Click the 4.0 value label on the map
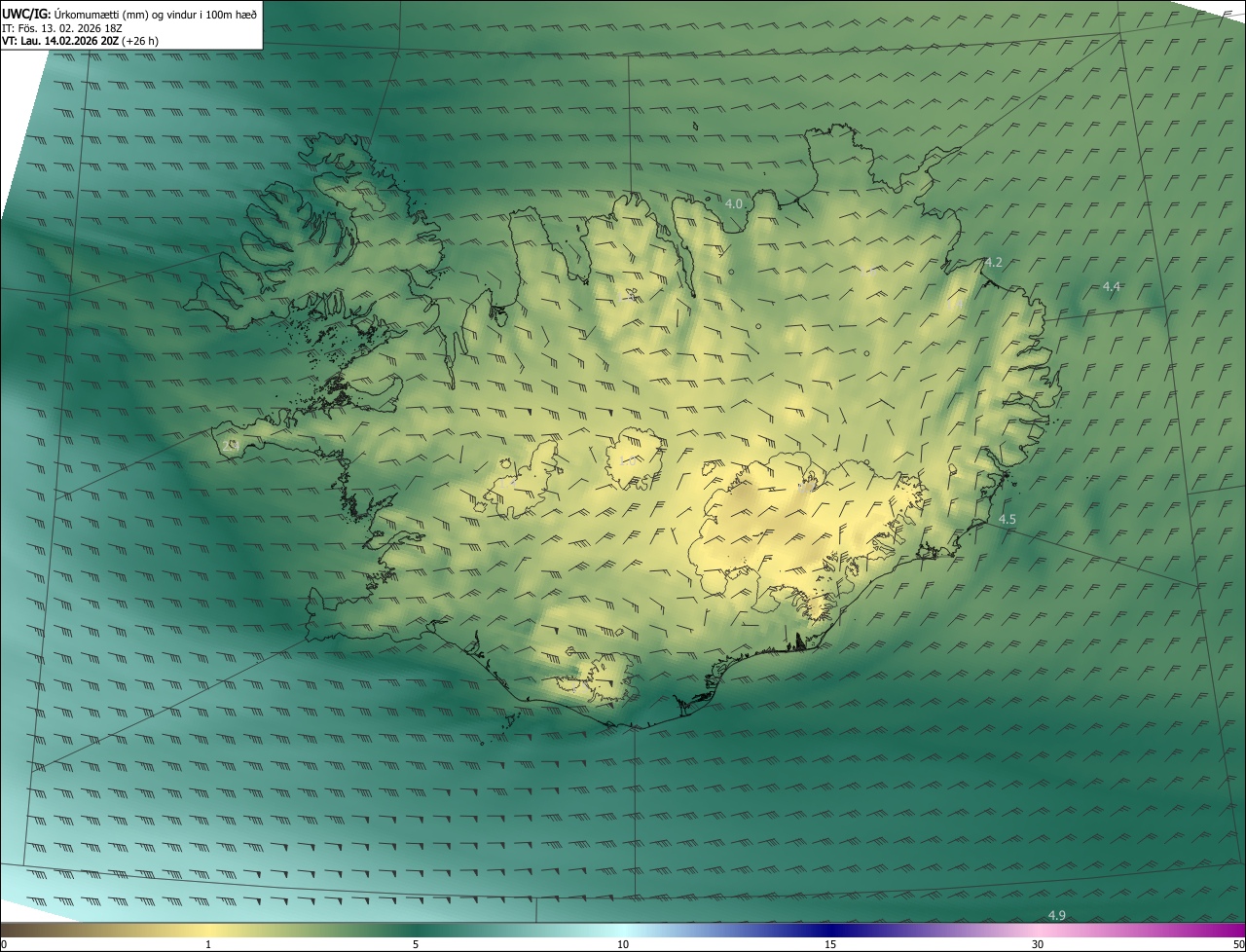Screen dimensions: 1246x952 (734, 203)
